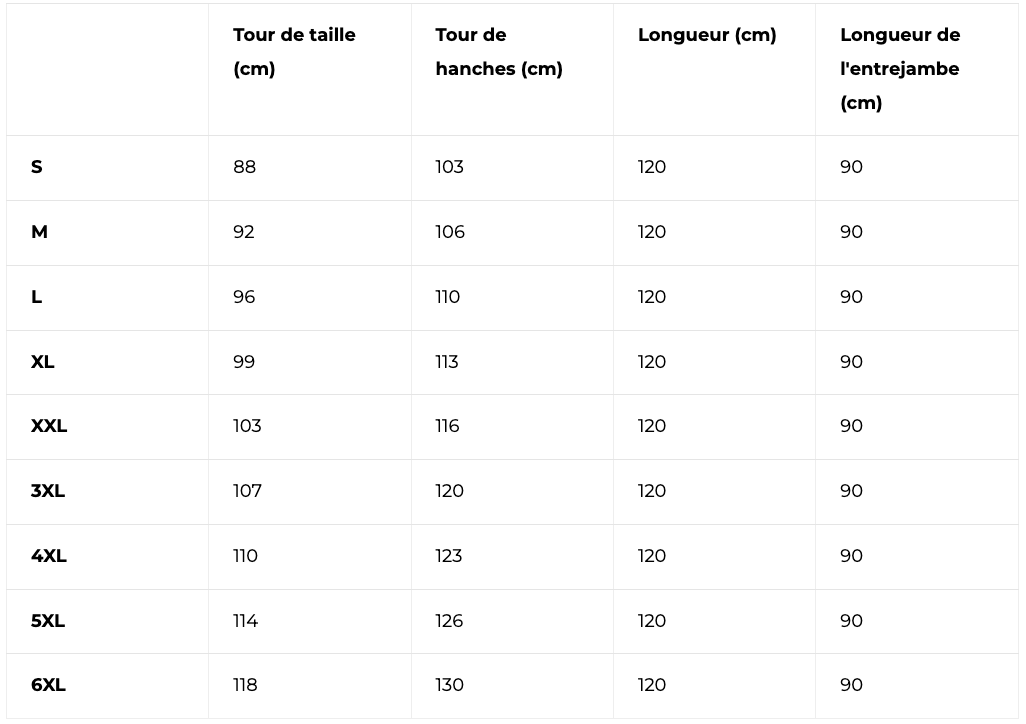
Task: Click the XXL size row label
Action: (x=49, y=426)
